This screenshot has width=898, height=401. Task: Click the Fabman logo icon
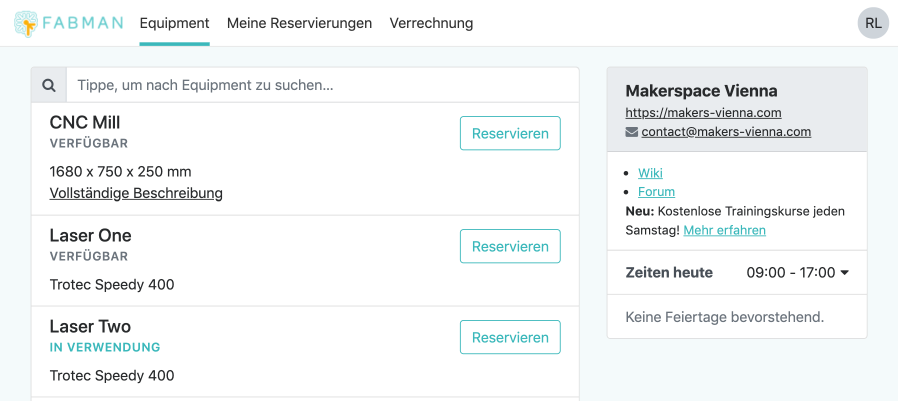coord(27,23)
